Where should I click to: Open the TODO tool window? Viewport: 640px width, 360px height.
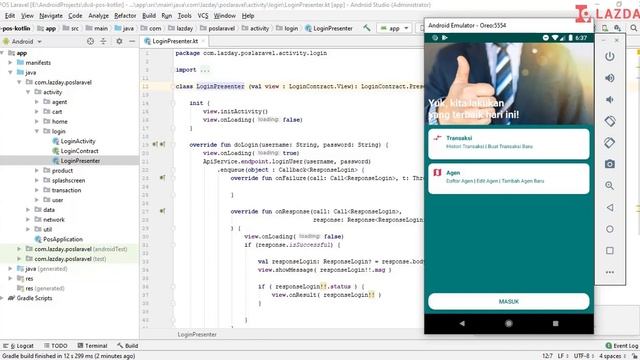[x=56, y=346]
